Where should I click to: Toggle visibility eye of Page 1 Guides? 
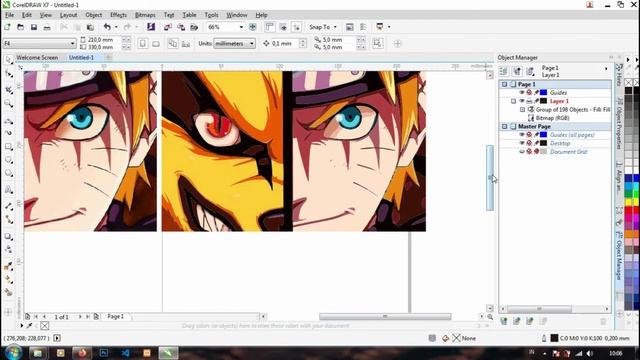tap(522, 92)
